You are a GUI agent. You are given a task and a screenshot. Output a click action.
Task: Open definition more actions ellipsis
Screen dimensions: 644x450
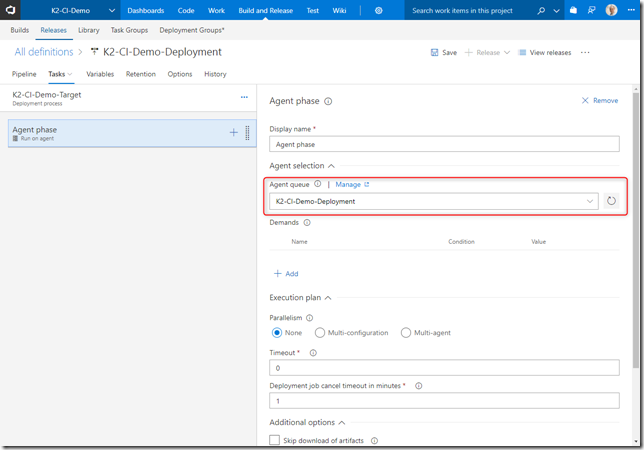click(x=585, y=53)
